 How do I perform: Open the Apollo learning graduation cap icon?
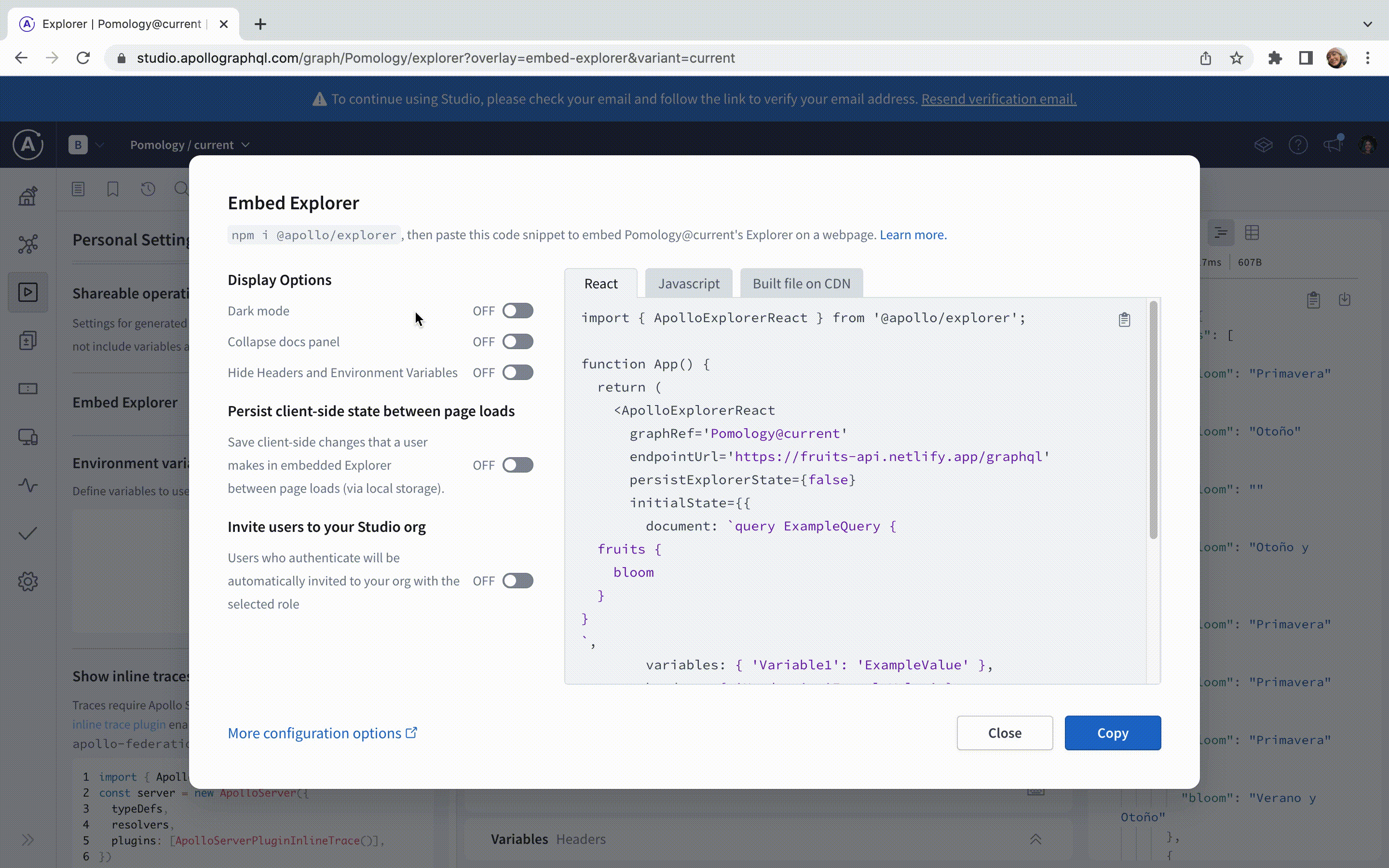1263,145
